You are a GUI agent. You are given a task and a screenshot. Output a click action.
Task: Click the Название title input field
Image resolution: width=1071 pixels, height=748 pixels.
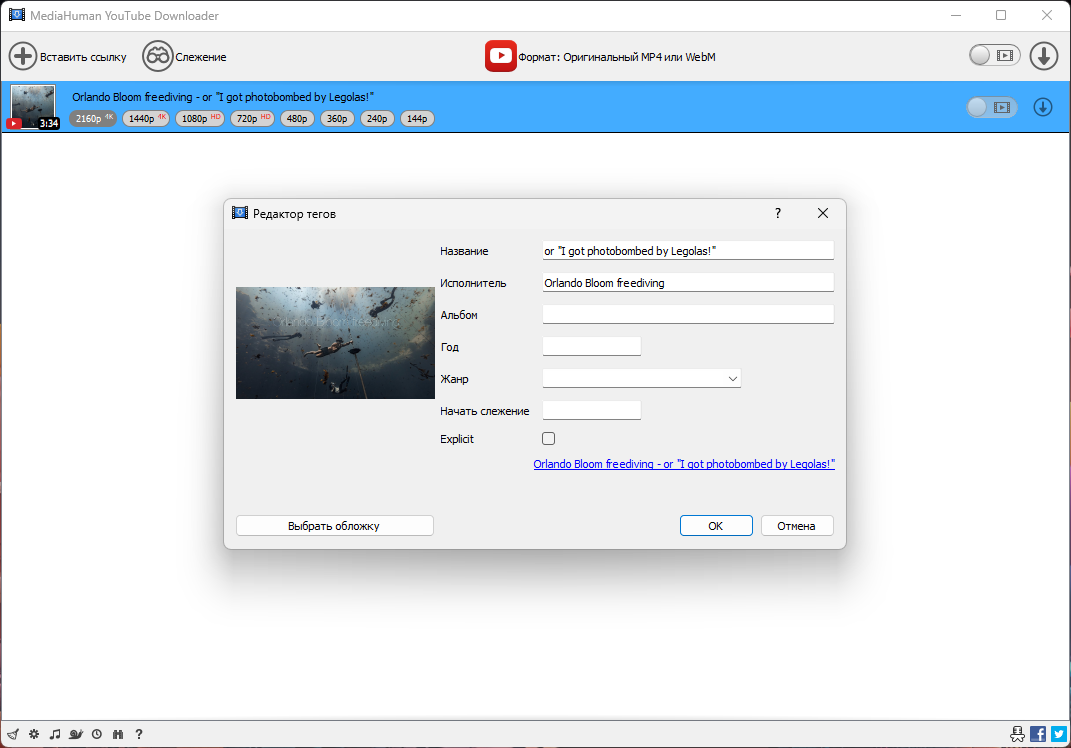[x=688, y=251]
